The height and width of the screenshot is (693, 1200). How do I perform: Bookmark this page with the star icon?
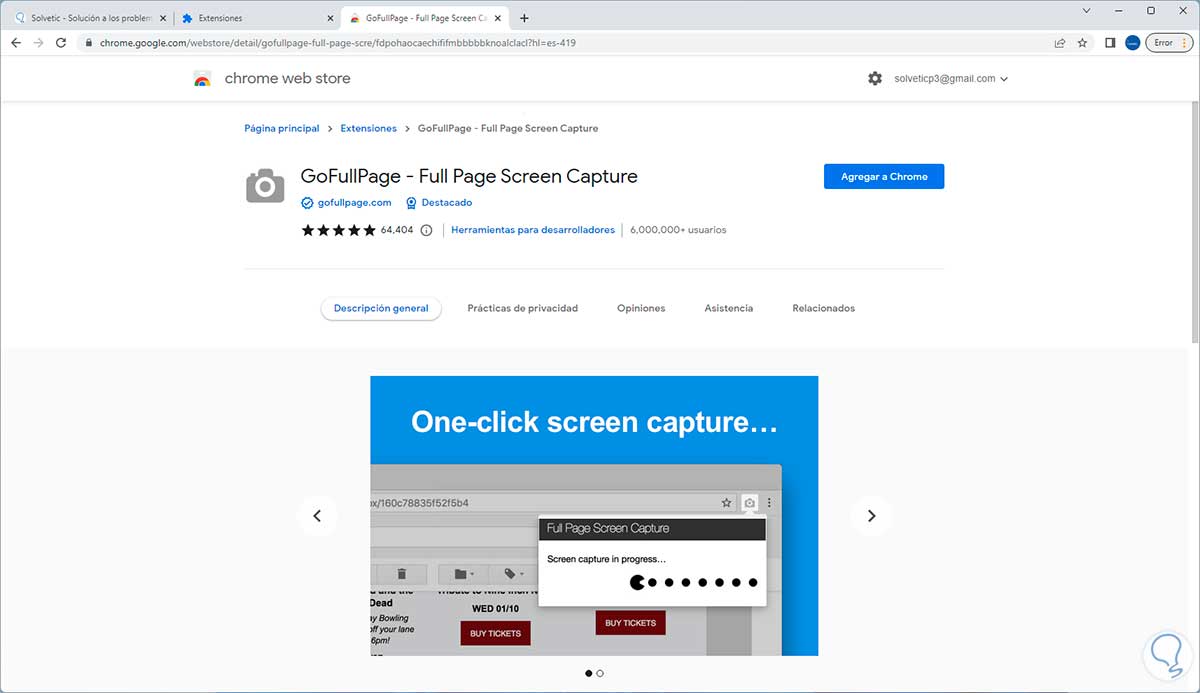pyautogui.click(x=1082, y=43)
